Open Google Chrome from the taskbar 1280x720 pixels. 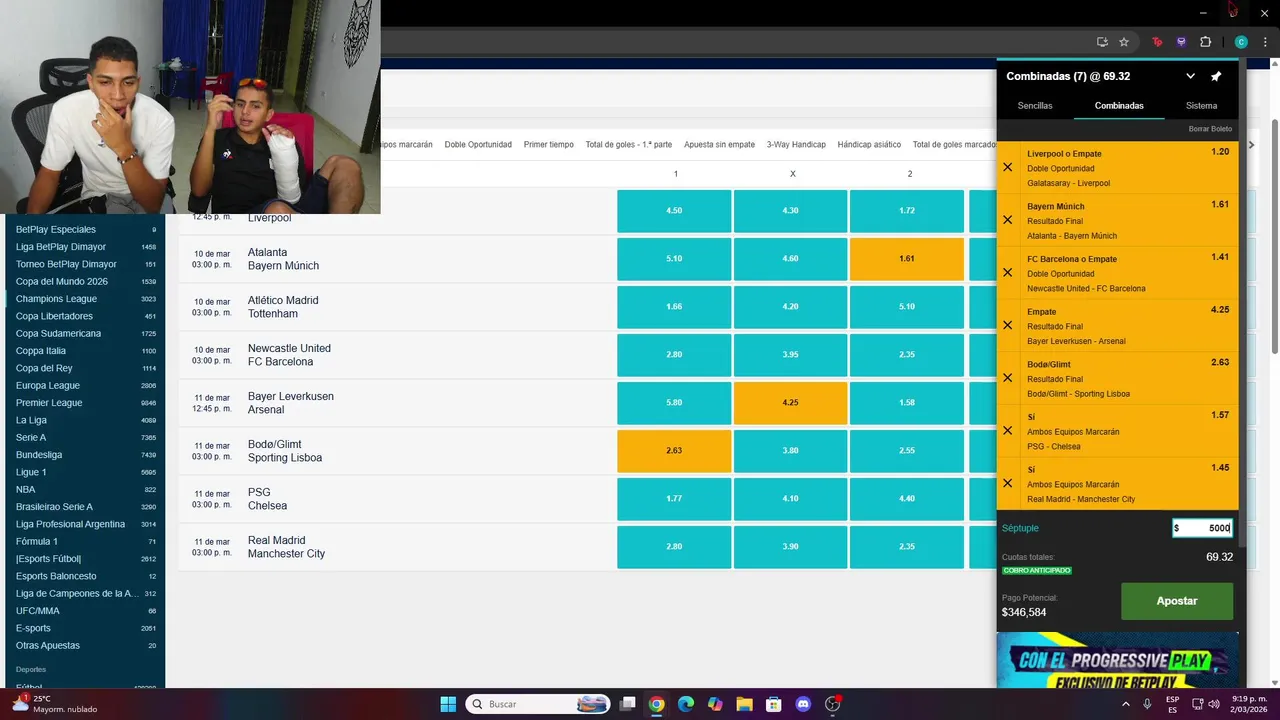656,704
